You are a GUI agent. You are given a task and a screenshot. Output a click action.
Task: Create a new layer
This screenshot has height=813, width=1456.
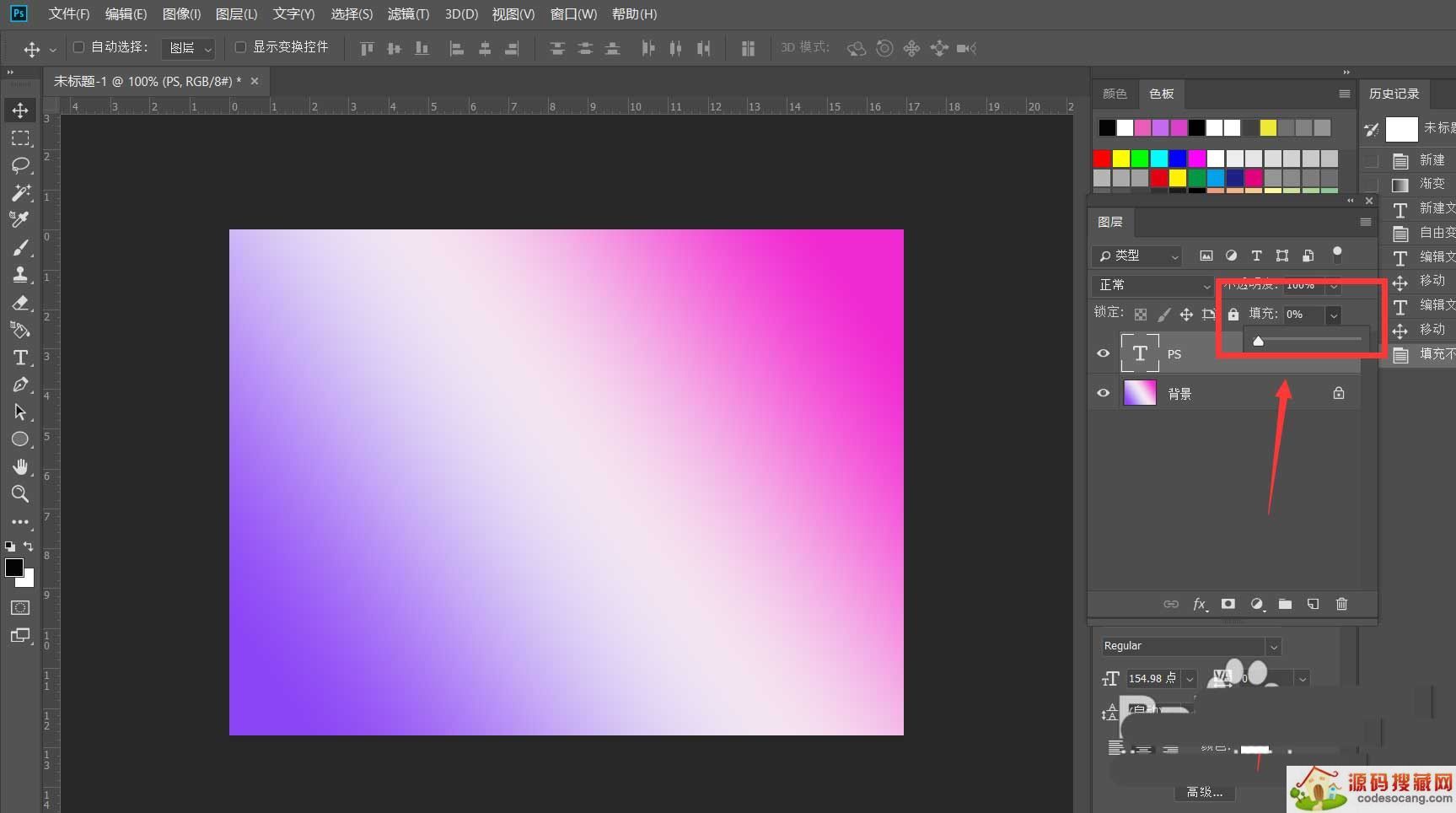(1313, 604)
